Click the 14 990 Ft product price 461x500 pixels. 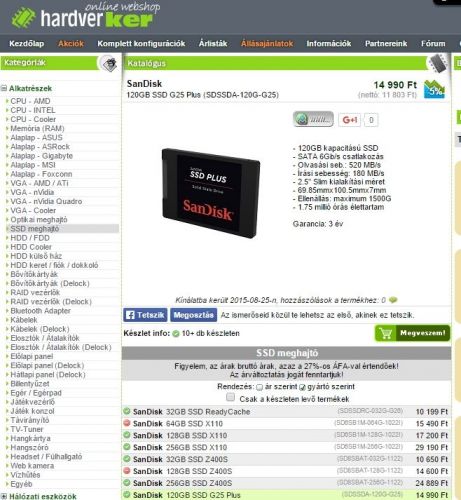click(395, 85)
